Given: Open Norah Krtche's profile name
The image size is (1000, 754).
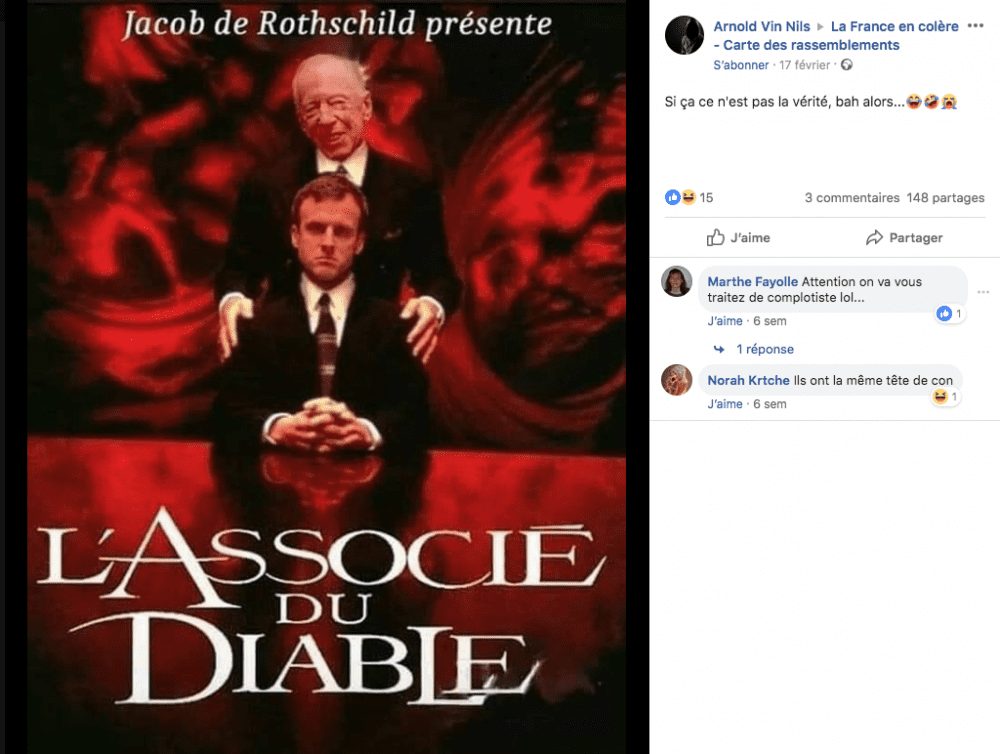Looking at the screenshot, I should (748, 380).
